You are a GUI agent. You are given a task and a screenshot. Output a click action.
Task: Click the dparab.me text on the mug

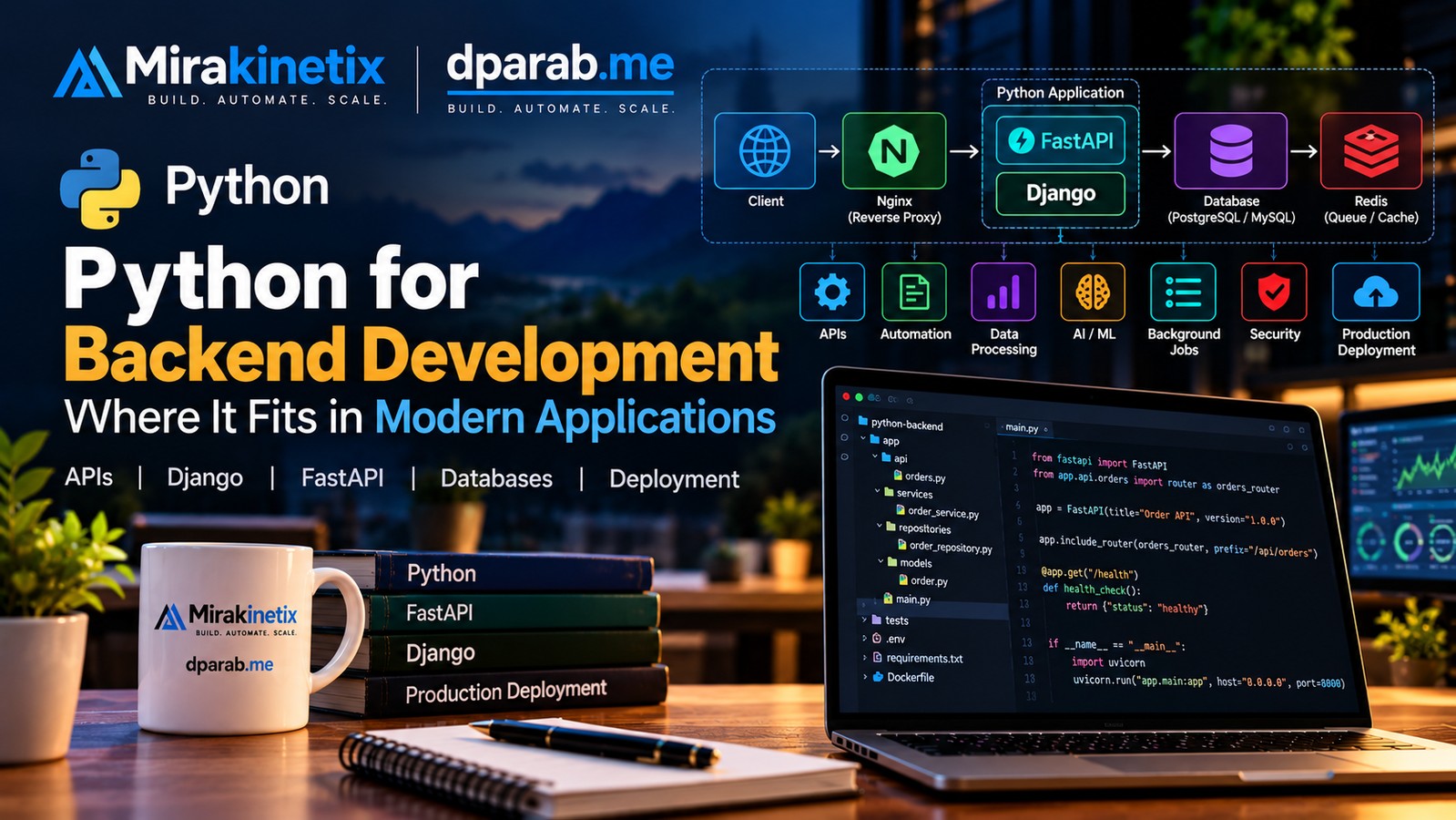click(x=229, y=664)
